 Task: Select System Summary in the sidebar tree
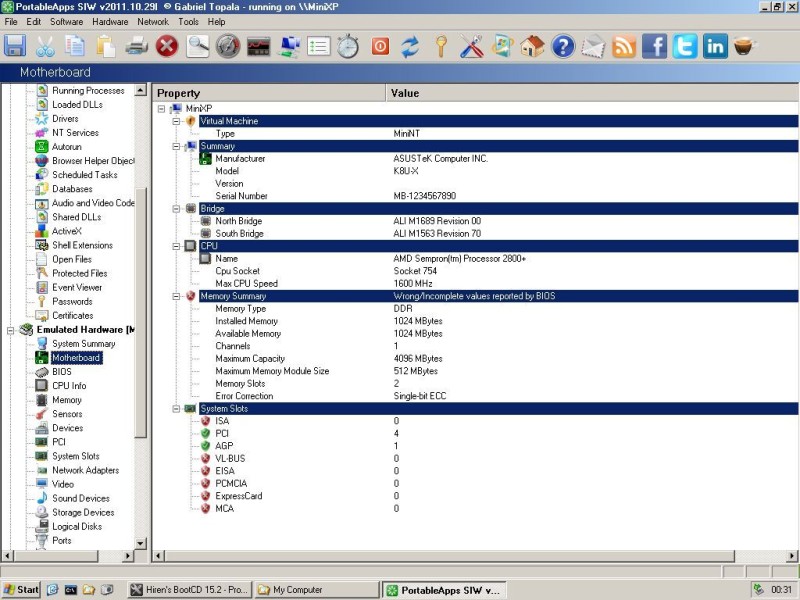(83, 344)
